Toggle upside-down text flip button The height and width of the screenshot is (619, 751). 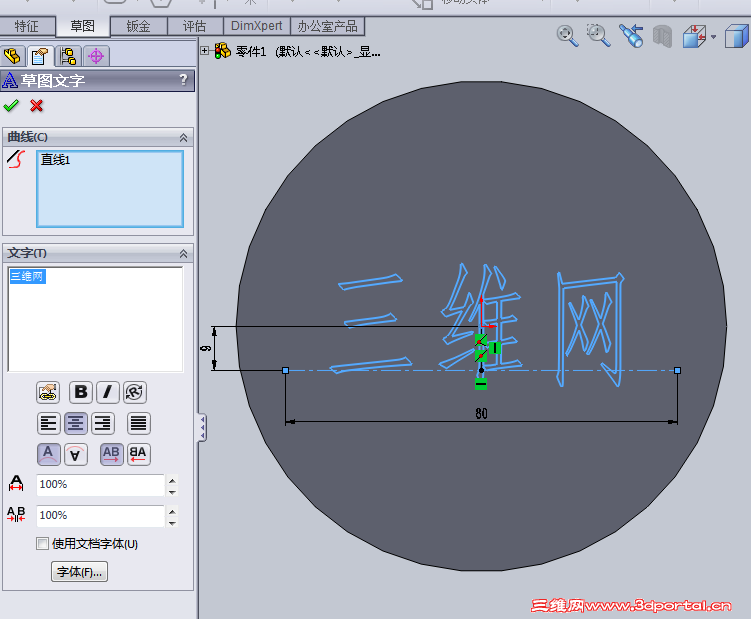click(76, 454)
